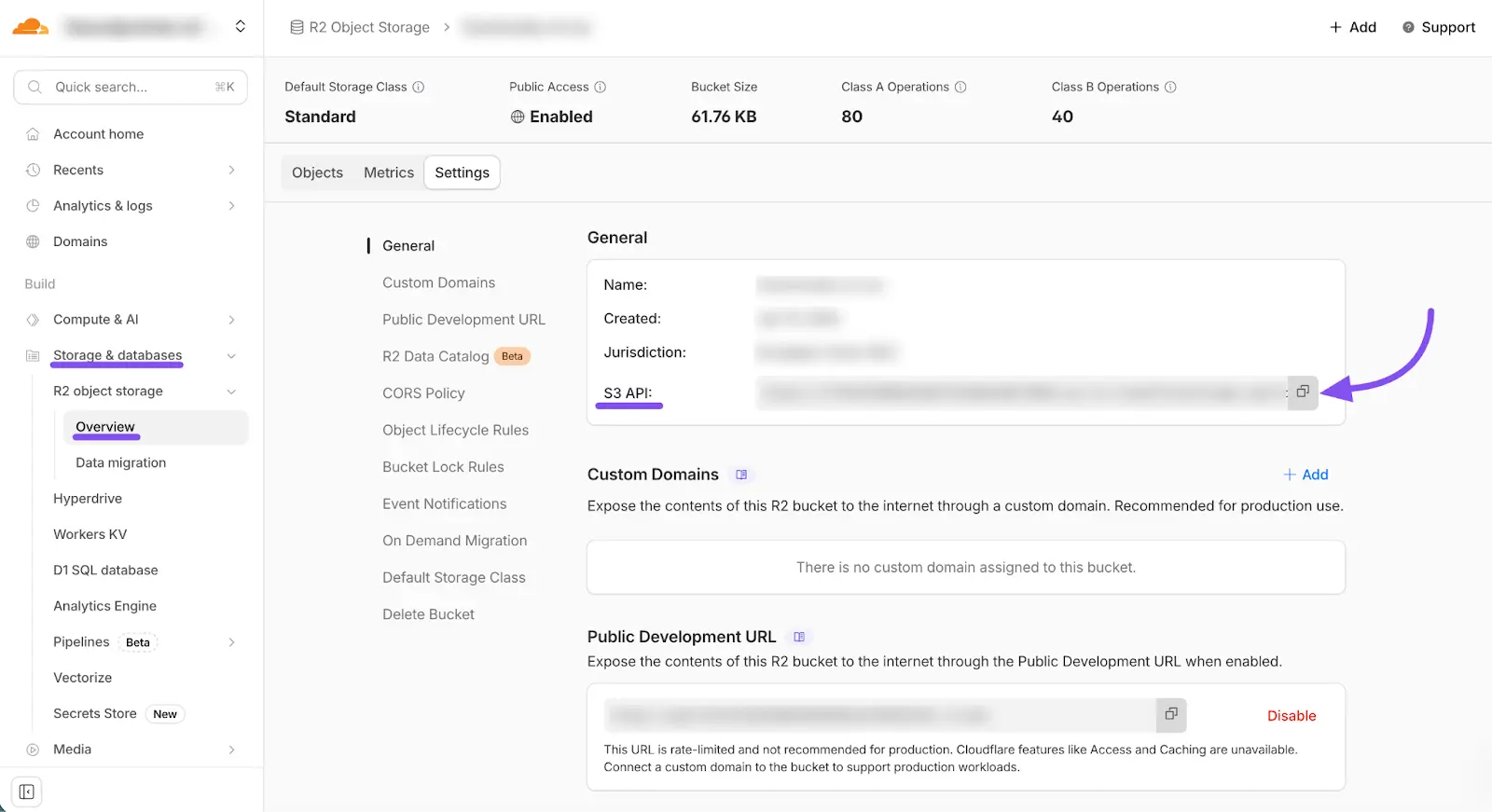Click the Cloudflare logo

click(30, 27)
